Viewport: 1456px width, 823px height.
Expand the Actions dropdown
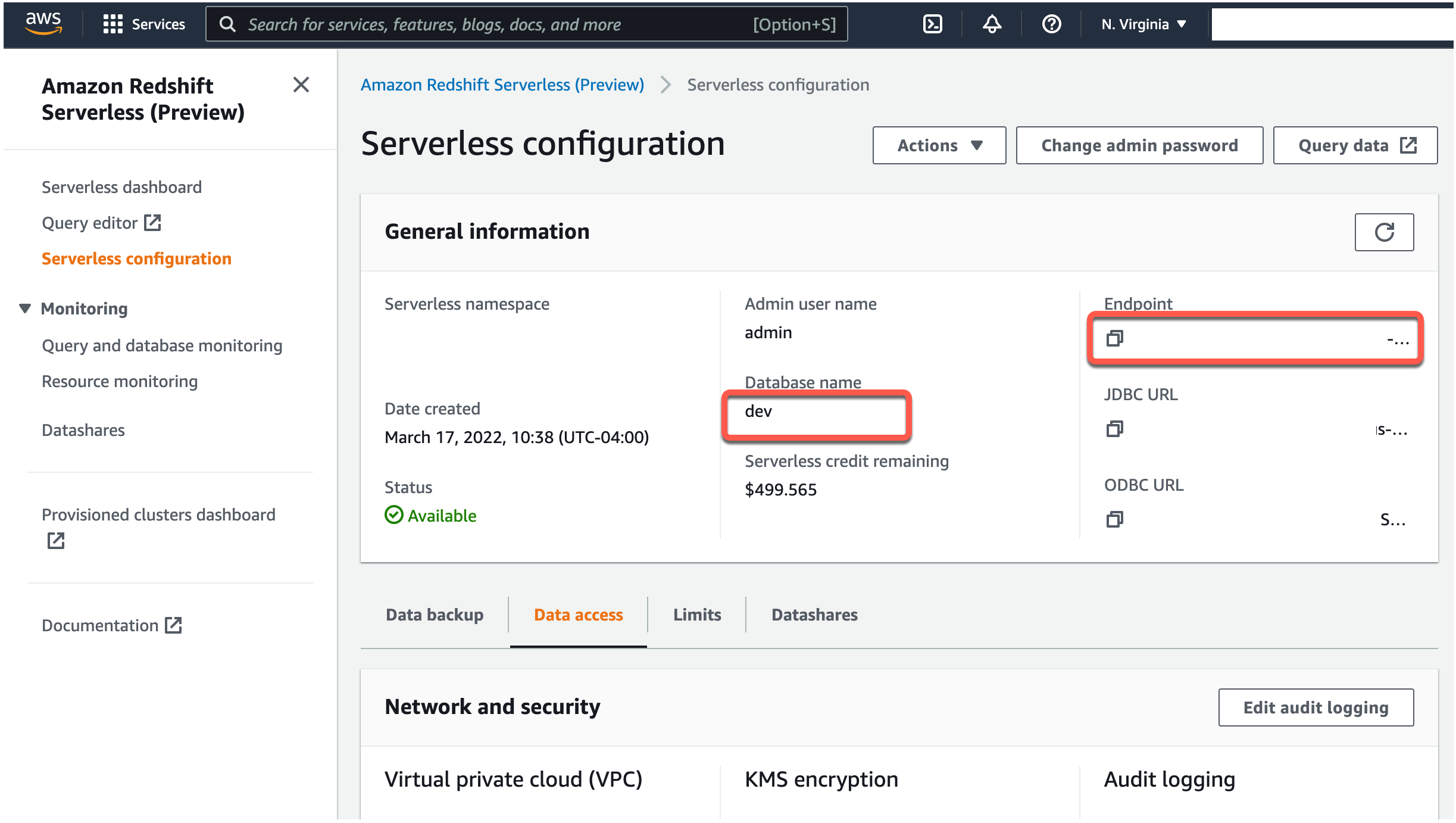pyautogui.click(x=939, y=145)
